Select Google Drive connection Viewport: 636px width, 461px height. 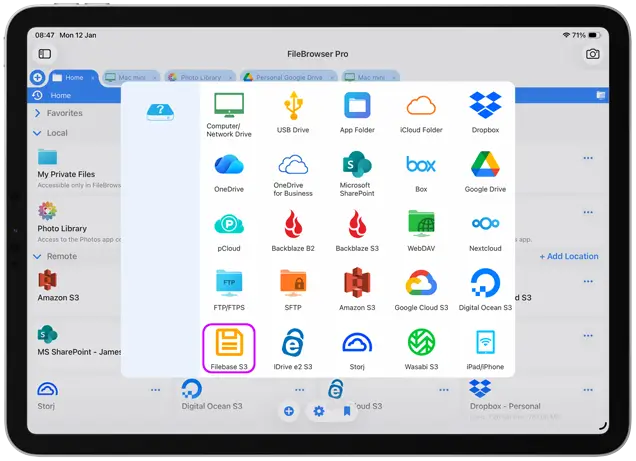click(x=485, y=172)
